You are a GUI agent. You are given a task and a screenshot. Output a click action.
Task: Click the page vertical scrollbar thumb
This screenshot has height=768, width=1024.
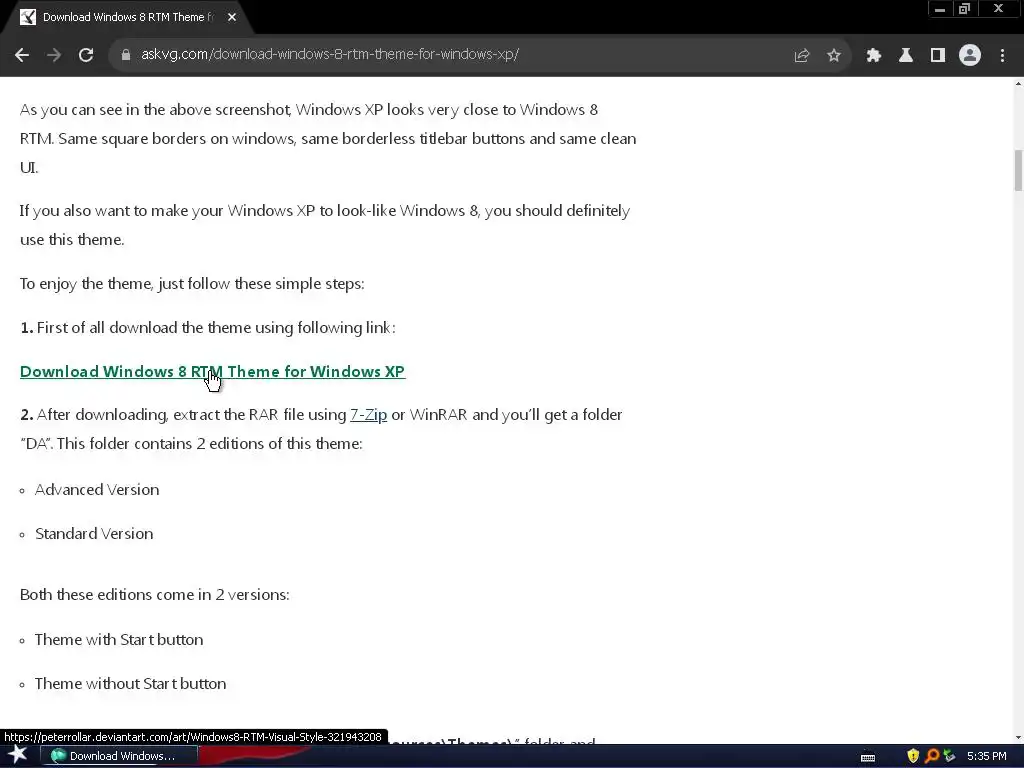point(1018,170)
